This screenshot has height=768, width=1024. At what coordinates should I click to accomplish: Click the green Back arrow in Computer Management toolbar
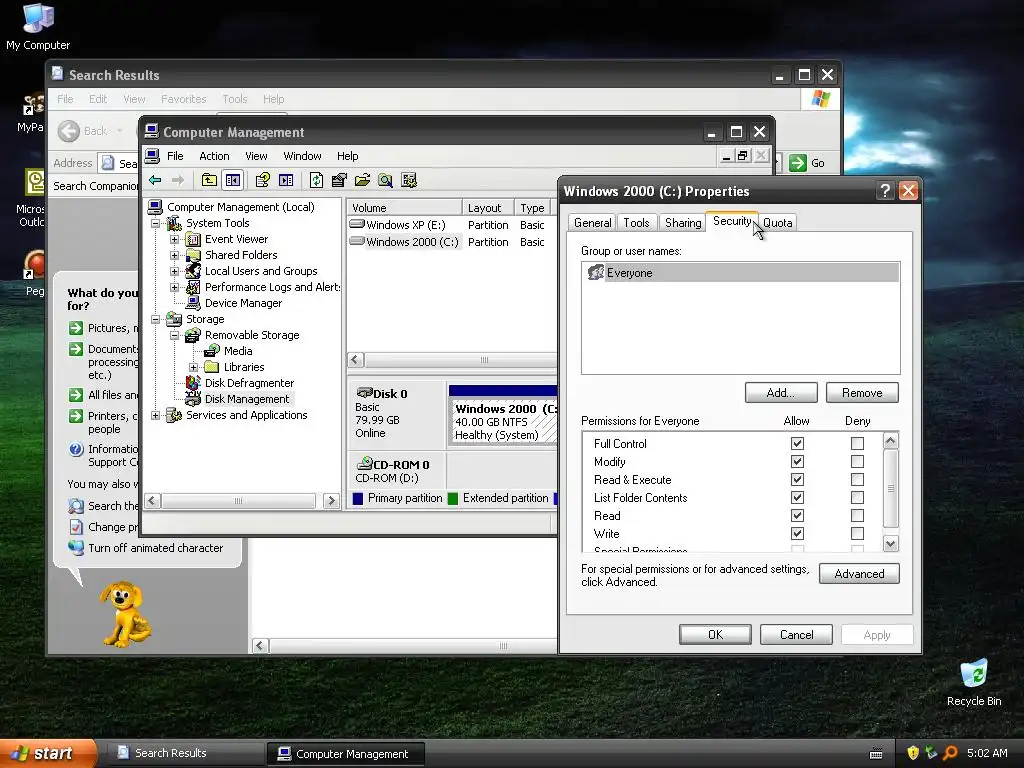coord(155,180)
